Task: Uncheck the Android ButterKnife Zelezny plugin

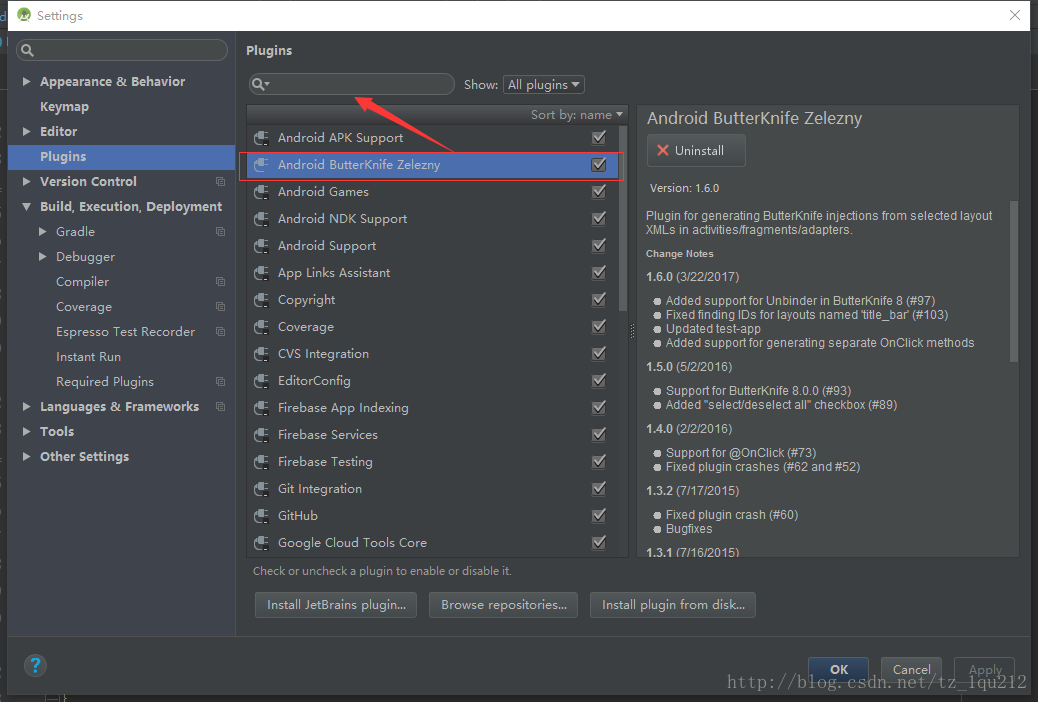Action: (599, 164)
